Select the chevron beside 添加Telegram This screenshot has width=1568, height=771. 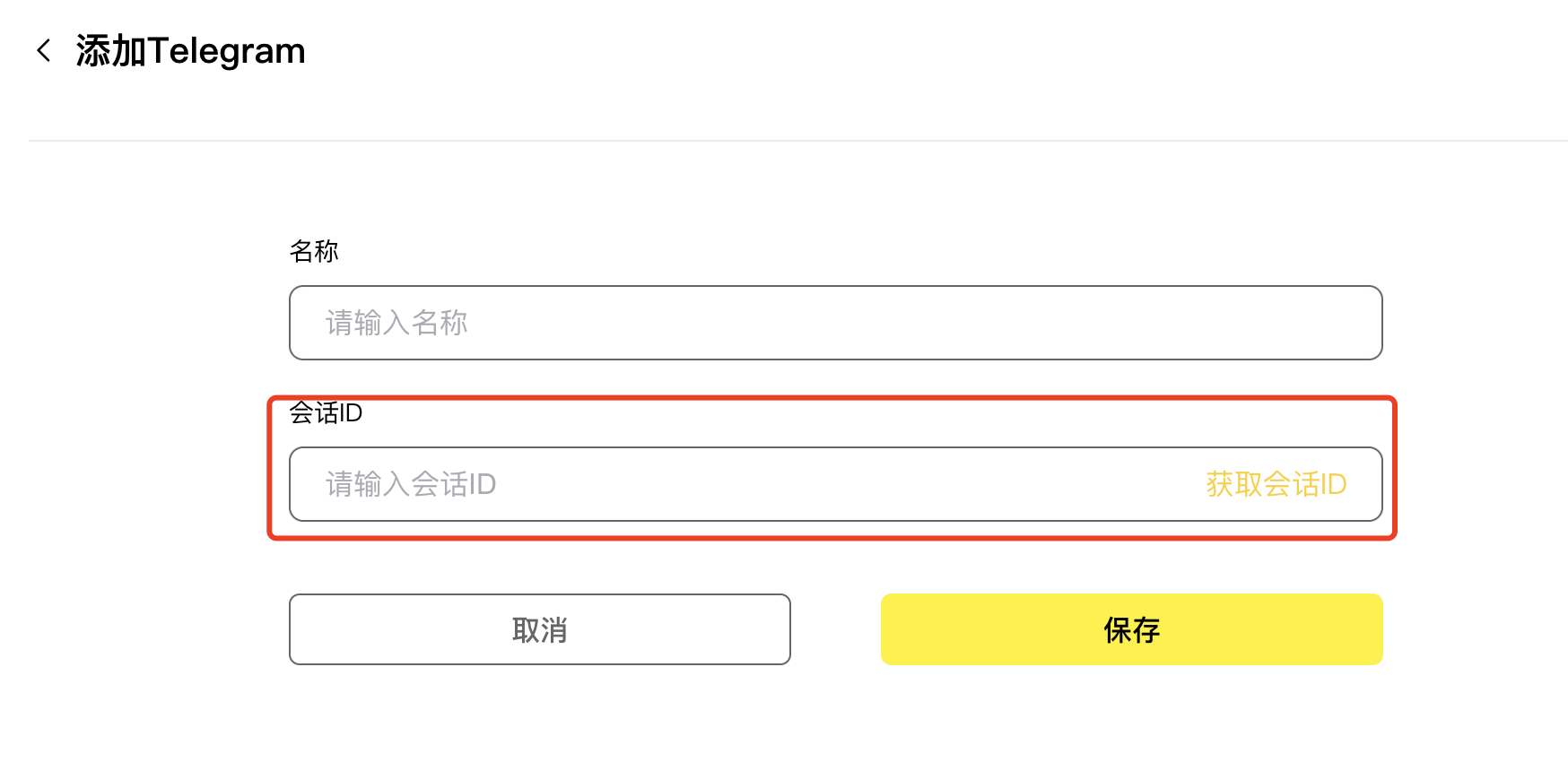click(43, 50)
